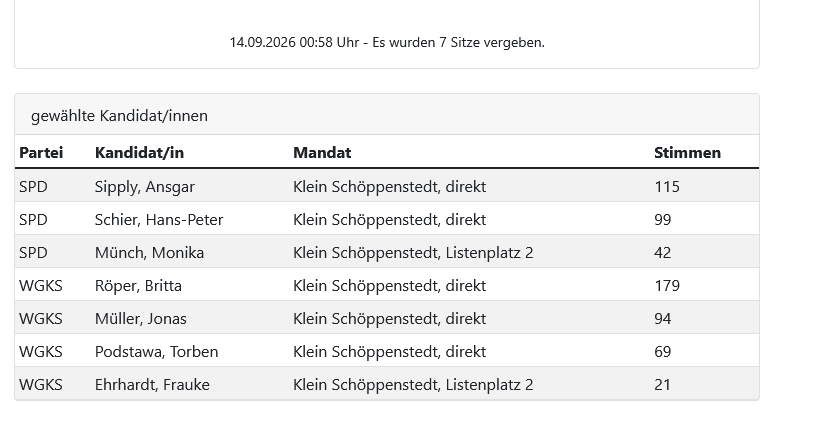The height and width of the screenshot is (441, 822).
Task: Click the vote count 21
Action: (x=663, y=385)
